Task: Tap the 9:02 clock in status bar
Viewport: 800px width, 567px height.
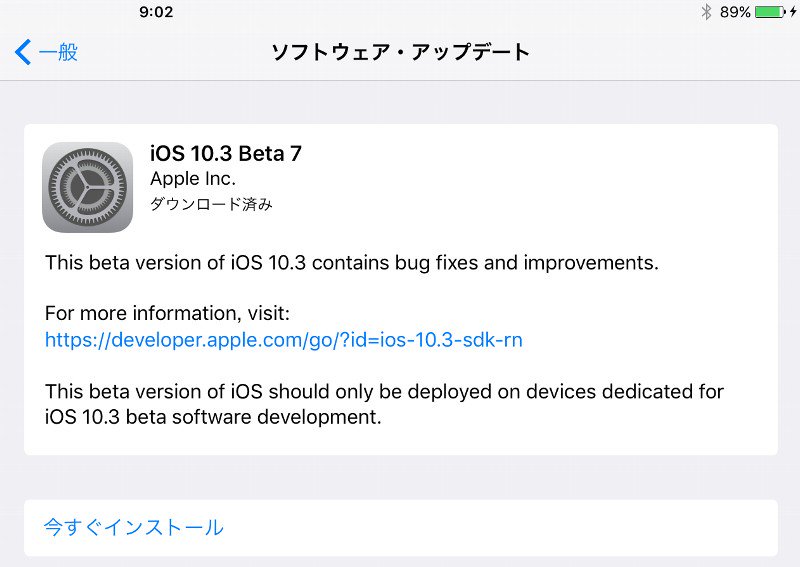Action: point(156,12)
